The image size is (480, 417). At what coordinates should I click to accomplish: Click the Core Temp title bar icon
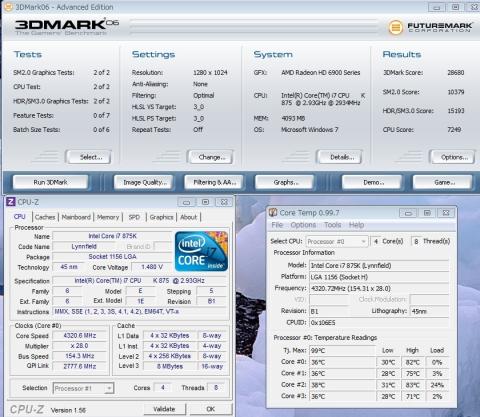(273, 212)
